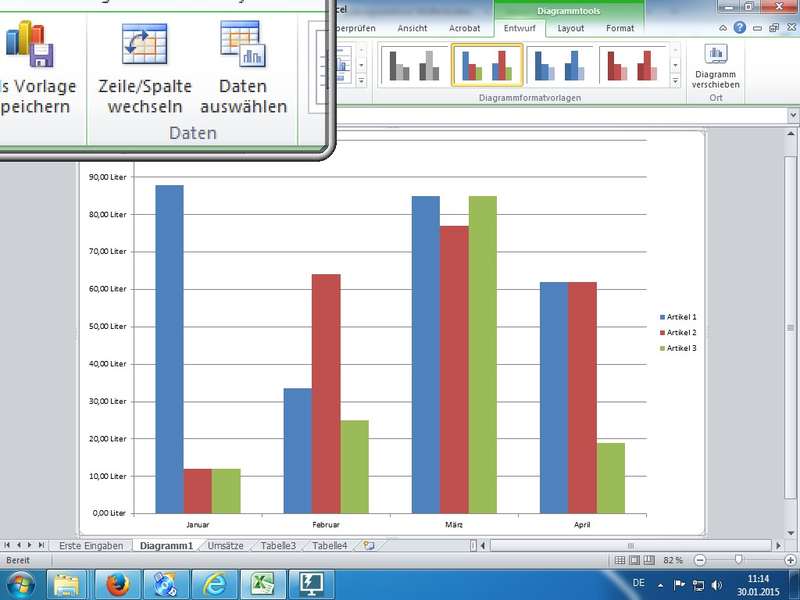
Task: Select the blue chart style thumbnail
Action: 560,65
